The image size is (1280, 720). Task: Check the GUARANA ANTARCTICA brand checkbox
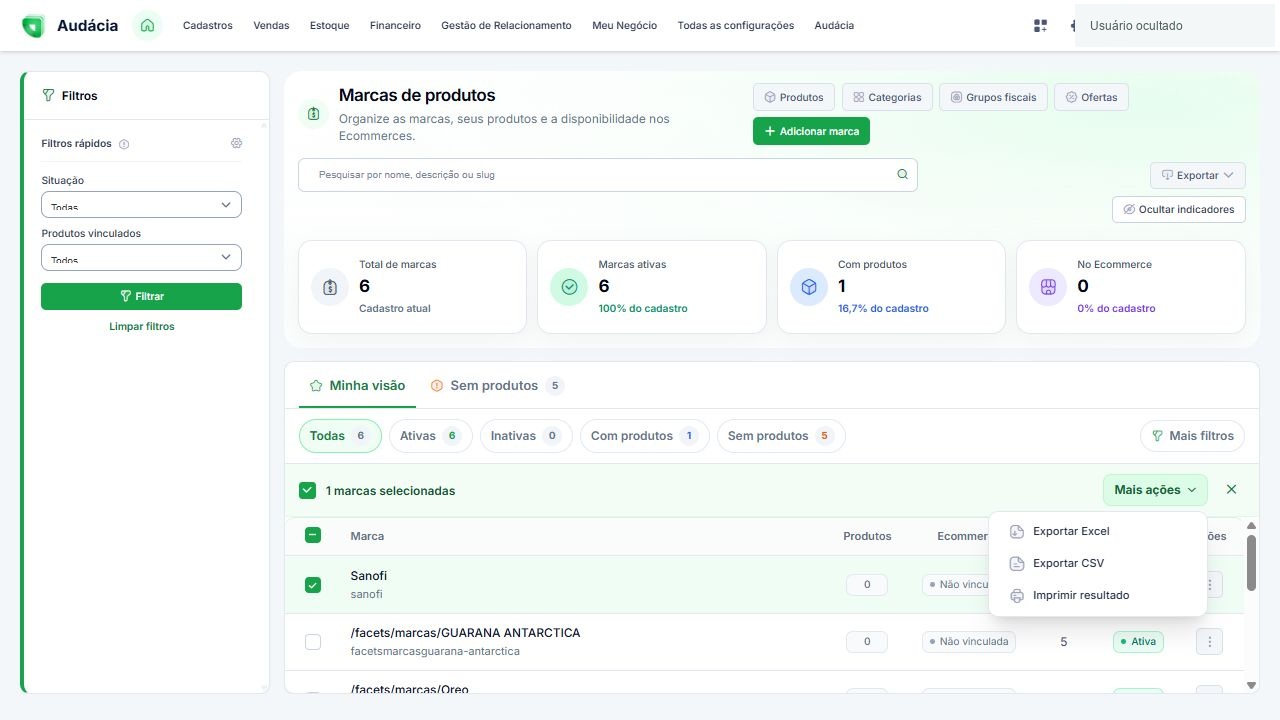click(313, 641)
